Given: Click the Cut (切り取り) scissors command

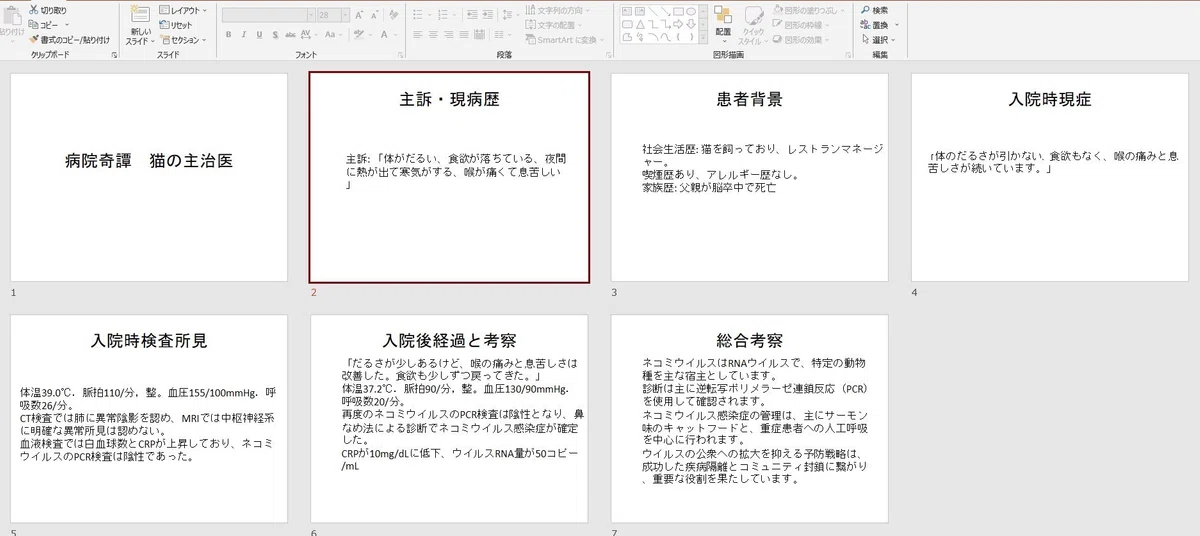Looking at the screenshot, I should (x=48, y=10).
